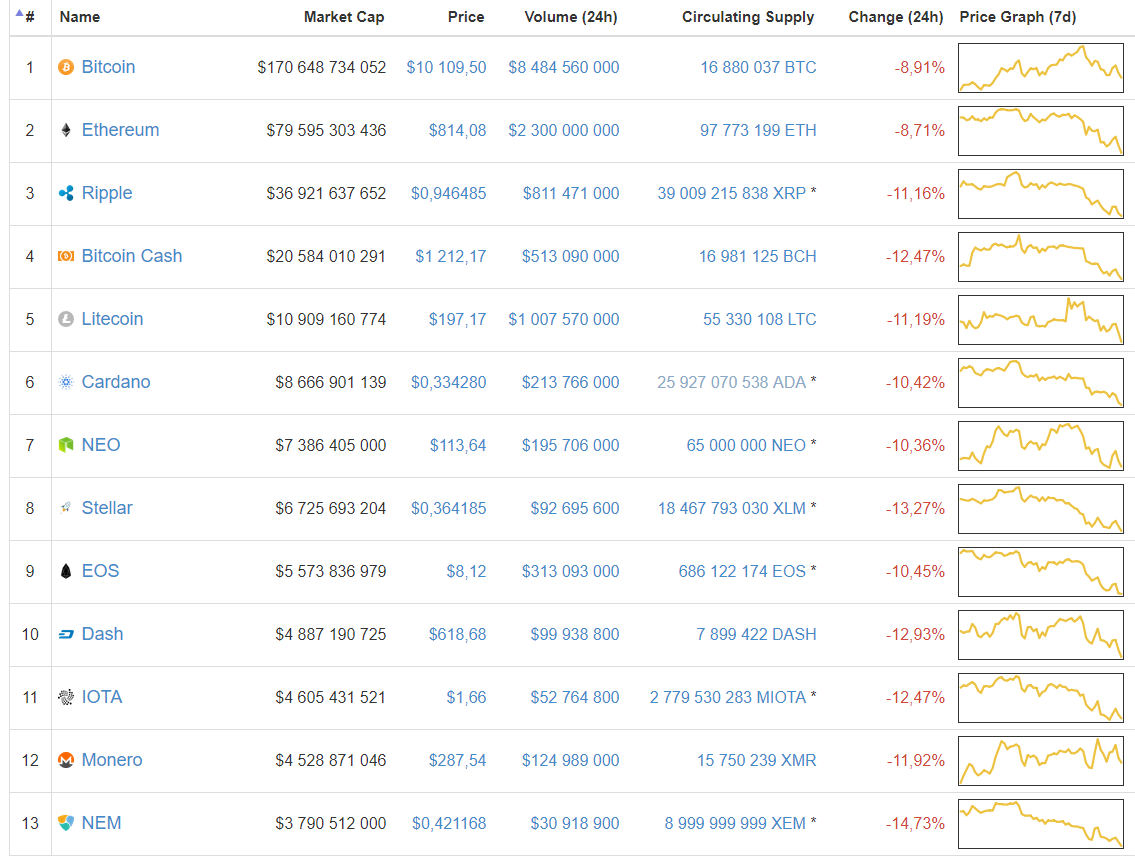This screenshot has height=856, width=1135.
Task: Open the Monero name link
Action: (112, 760)
